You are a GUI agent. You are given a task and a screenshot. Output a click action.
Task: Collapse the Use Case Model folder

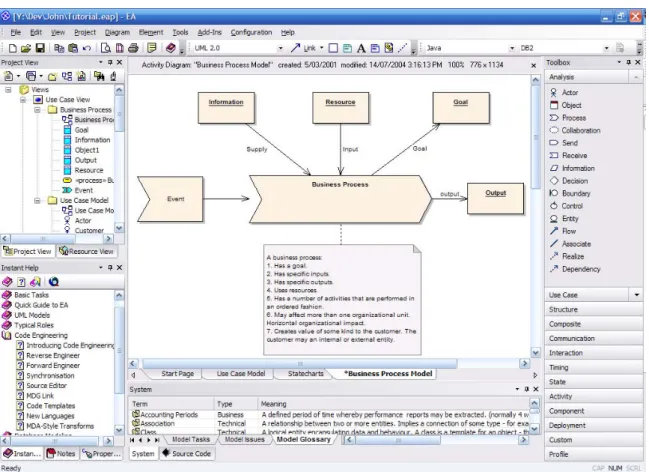[37, 200]
